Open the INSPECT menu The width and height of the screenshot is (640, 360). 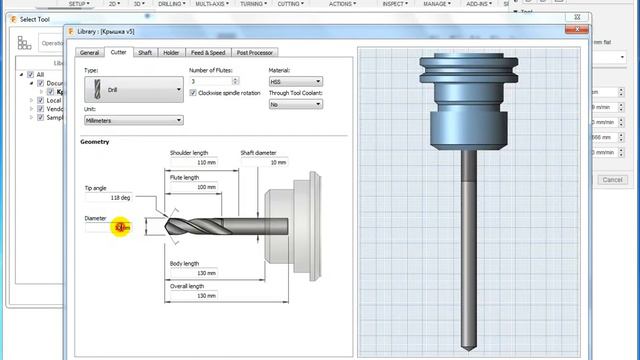click(x=395, y=4)
